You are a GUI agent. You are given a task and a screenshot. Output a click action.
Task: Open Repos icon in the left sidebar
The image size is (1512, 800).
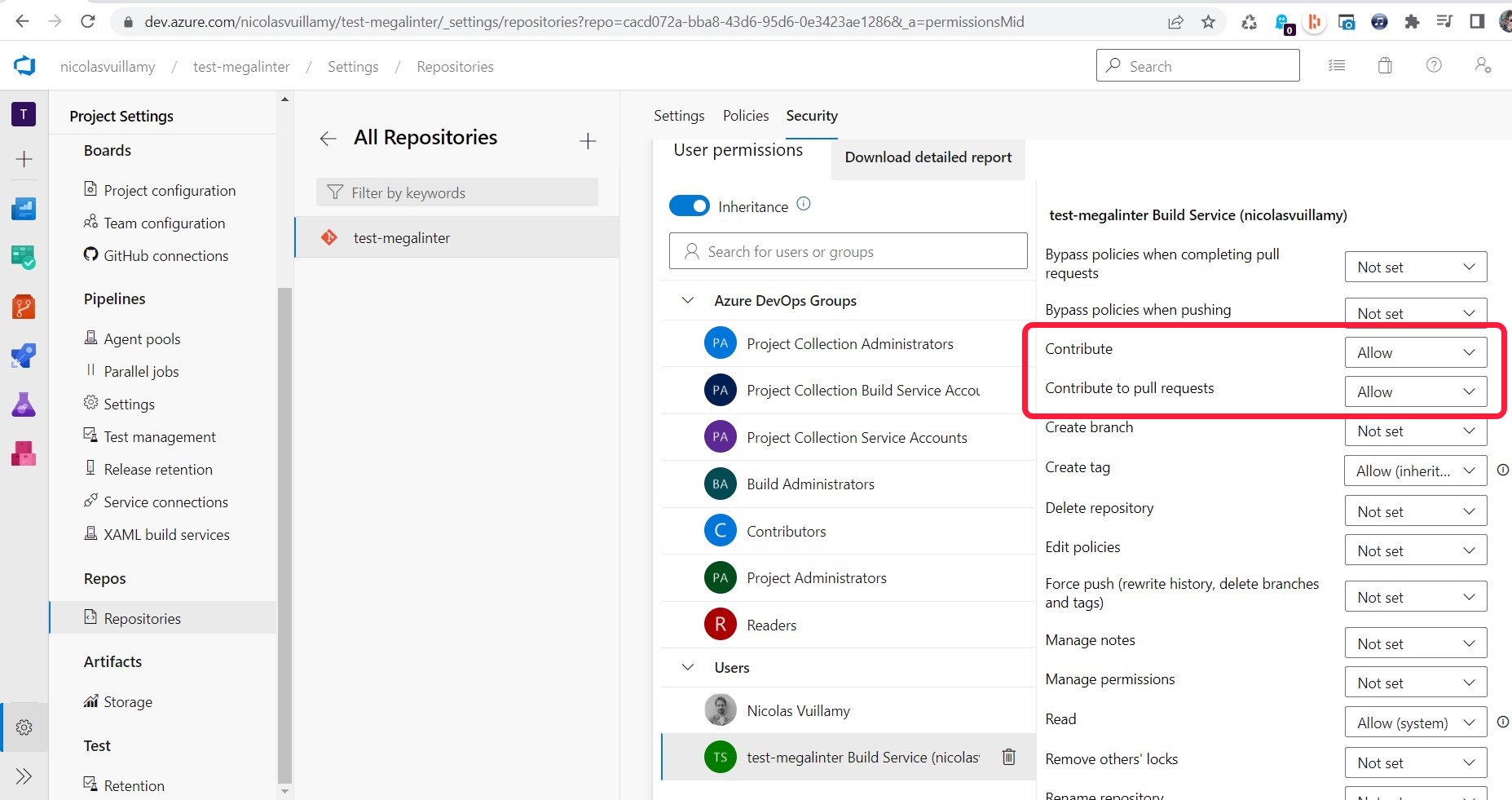[x=24, y=307]
